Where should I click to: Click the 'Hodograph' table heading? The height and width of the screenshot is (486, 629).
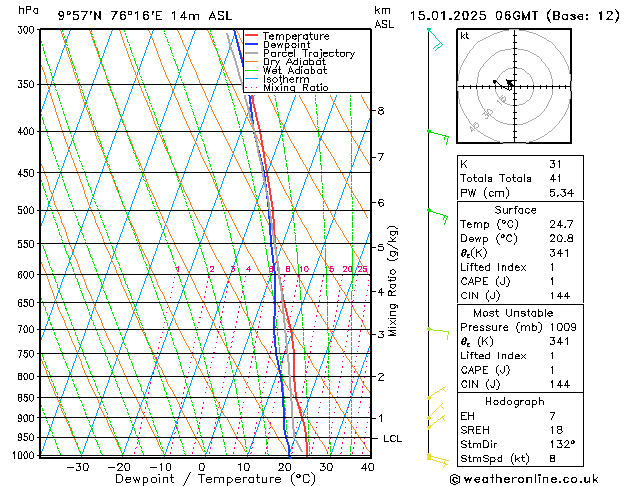coord(515,402)
